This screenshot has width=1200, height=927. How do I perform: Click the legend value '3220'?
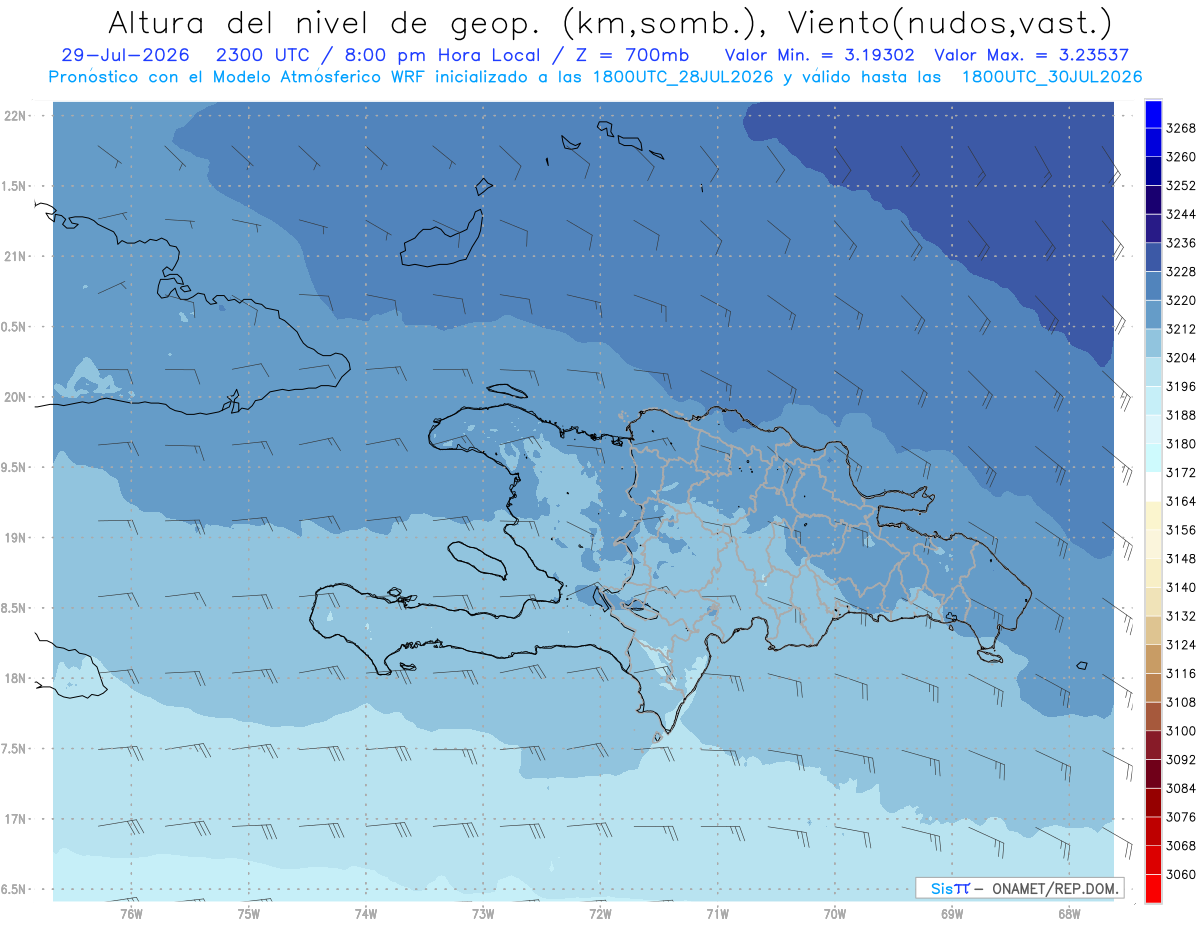coord(1180,300)
